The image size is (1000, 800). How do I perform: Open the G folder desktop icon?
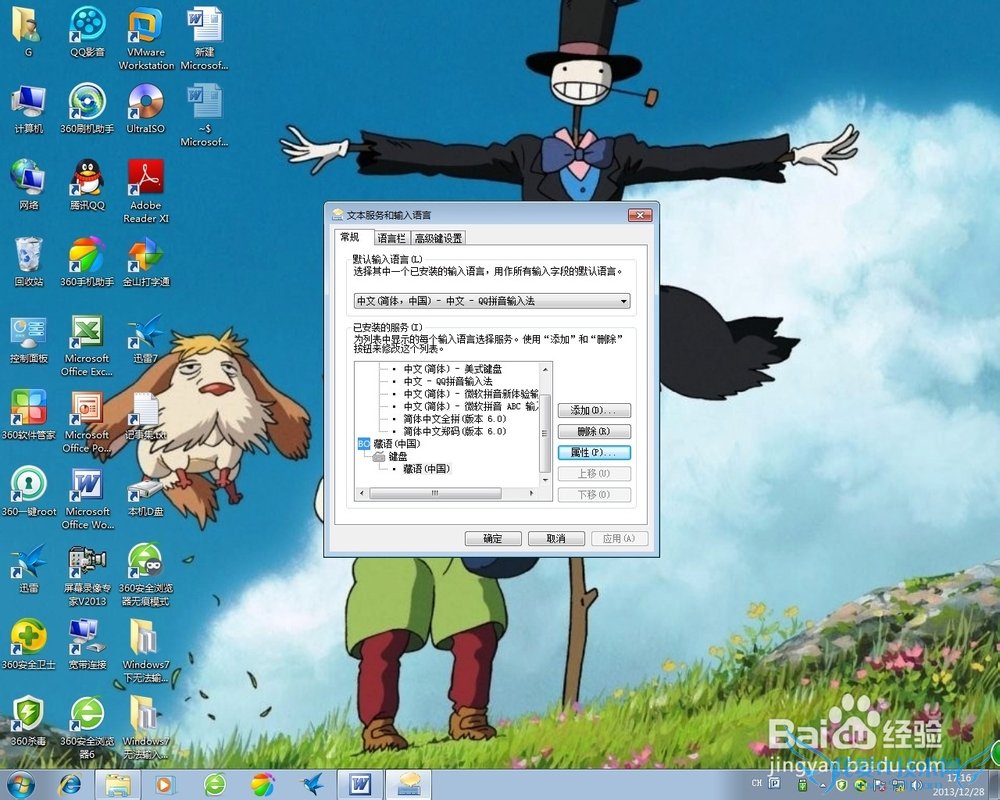(27, 31)
